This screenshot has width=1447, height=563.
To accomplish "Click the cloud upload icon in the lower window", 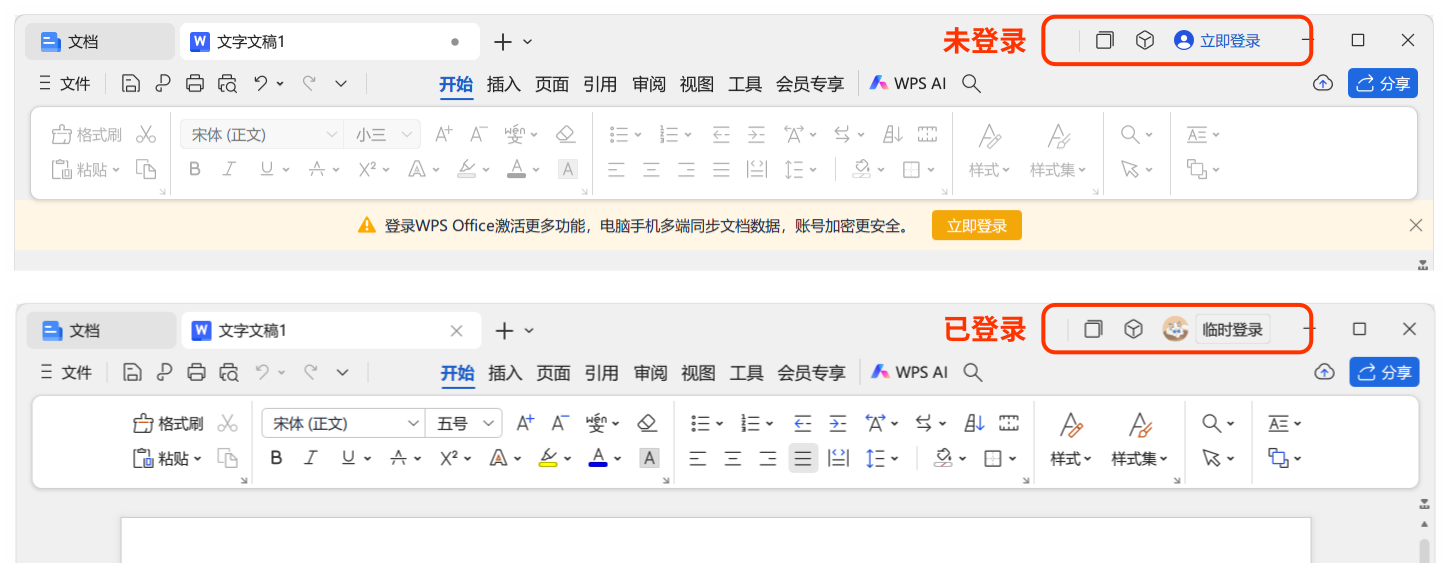I will point(1324,372).
